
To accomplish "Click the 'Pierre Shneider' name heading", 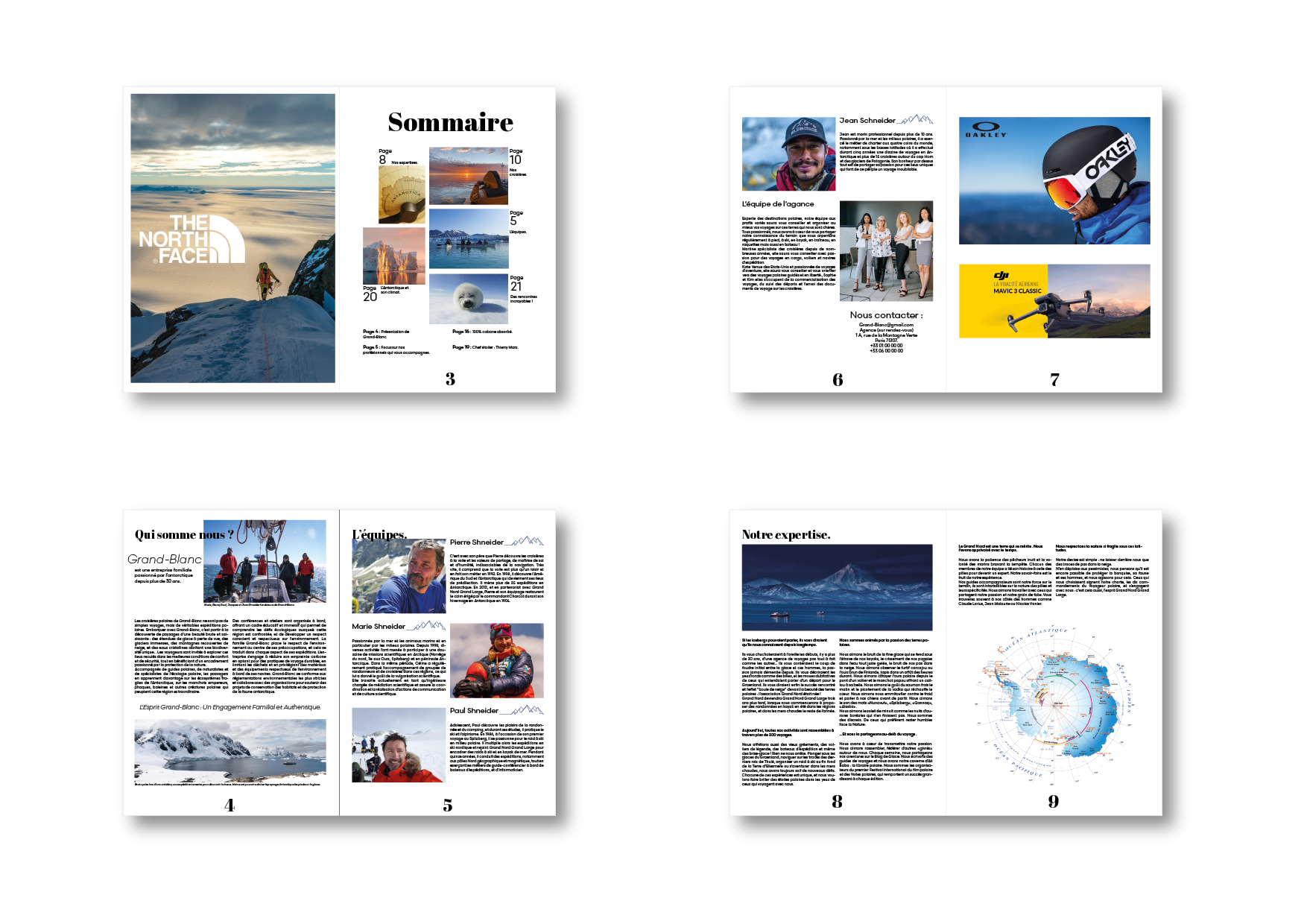I will click(477, 542).
